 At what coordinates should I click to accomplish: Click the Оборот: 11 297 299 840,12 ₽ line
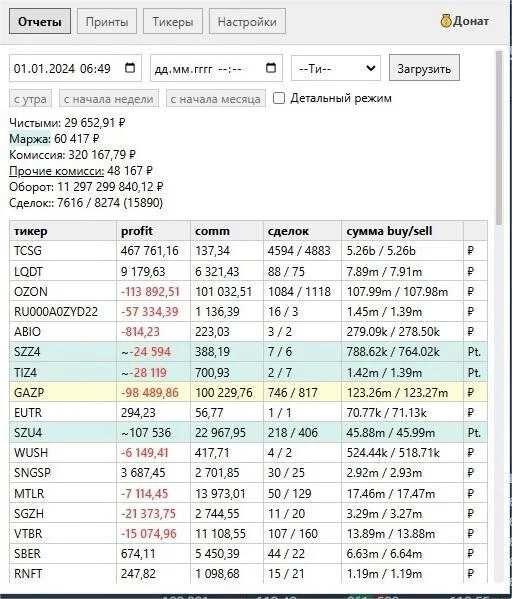pos(86,187)
